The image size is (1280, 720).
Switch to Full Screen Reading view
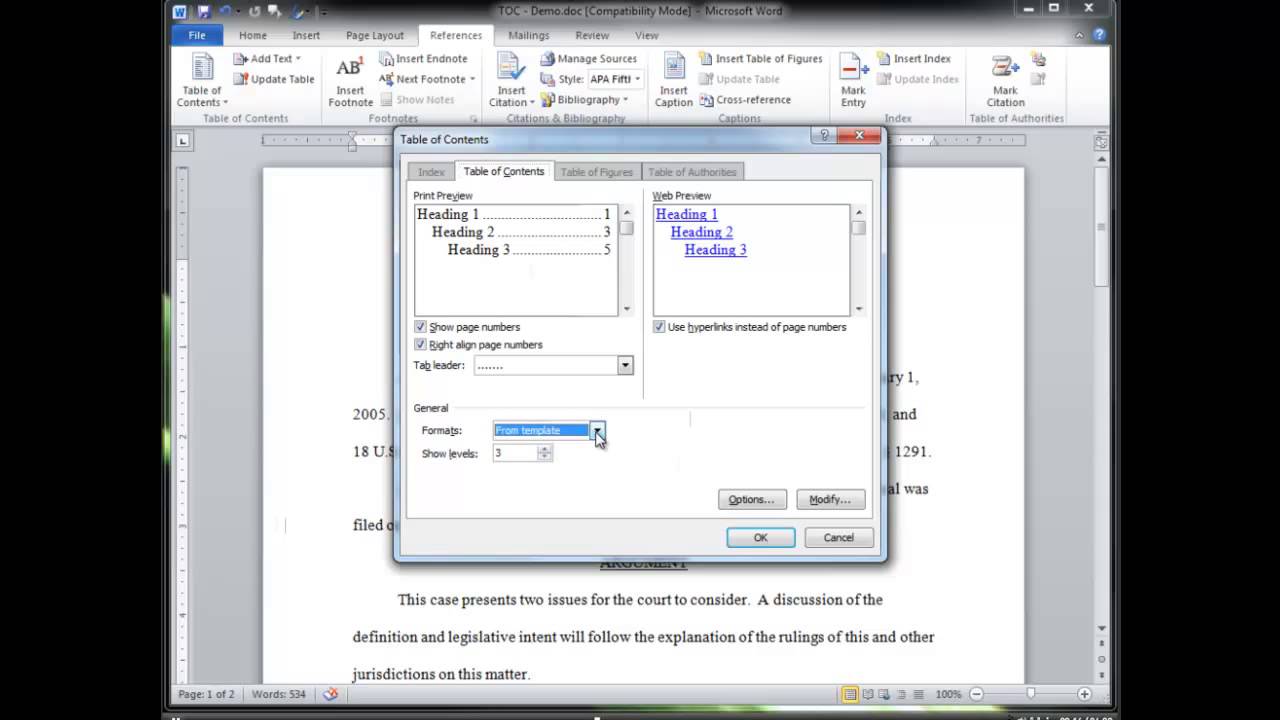[x=868, y=694]
